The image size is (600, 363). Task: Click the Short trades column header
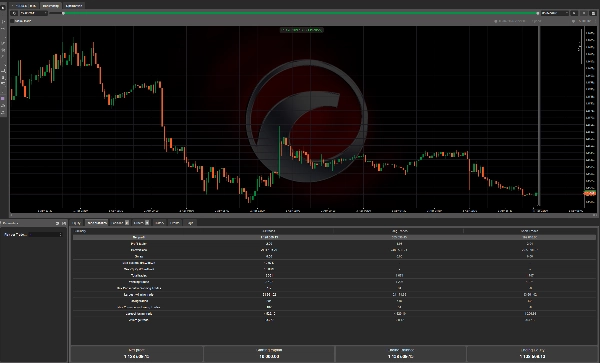[x=530, y=231]
